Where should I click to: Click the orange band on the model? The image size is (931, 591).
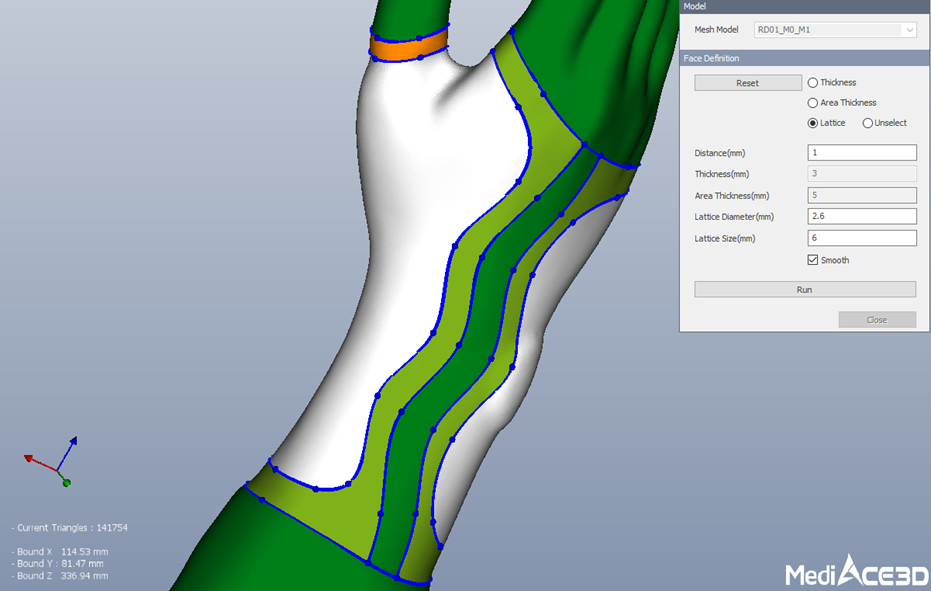tap(408, 46)
